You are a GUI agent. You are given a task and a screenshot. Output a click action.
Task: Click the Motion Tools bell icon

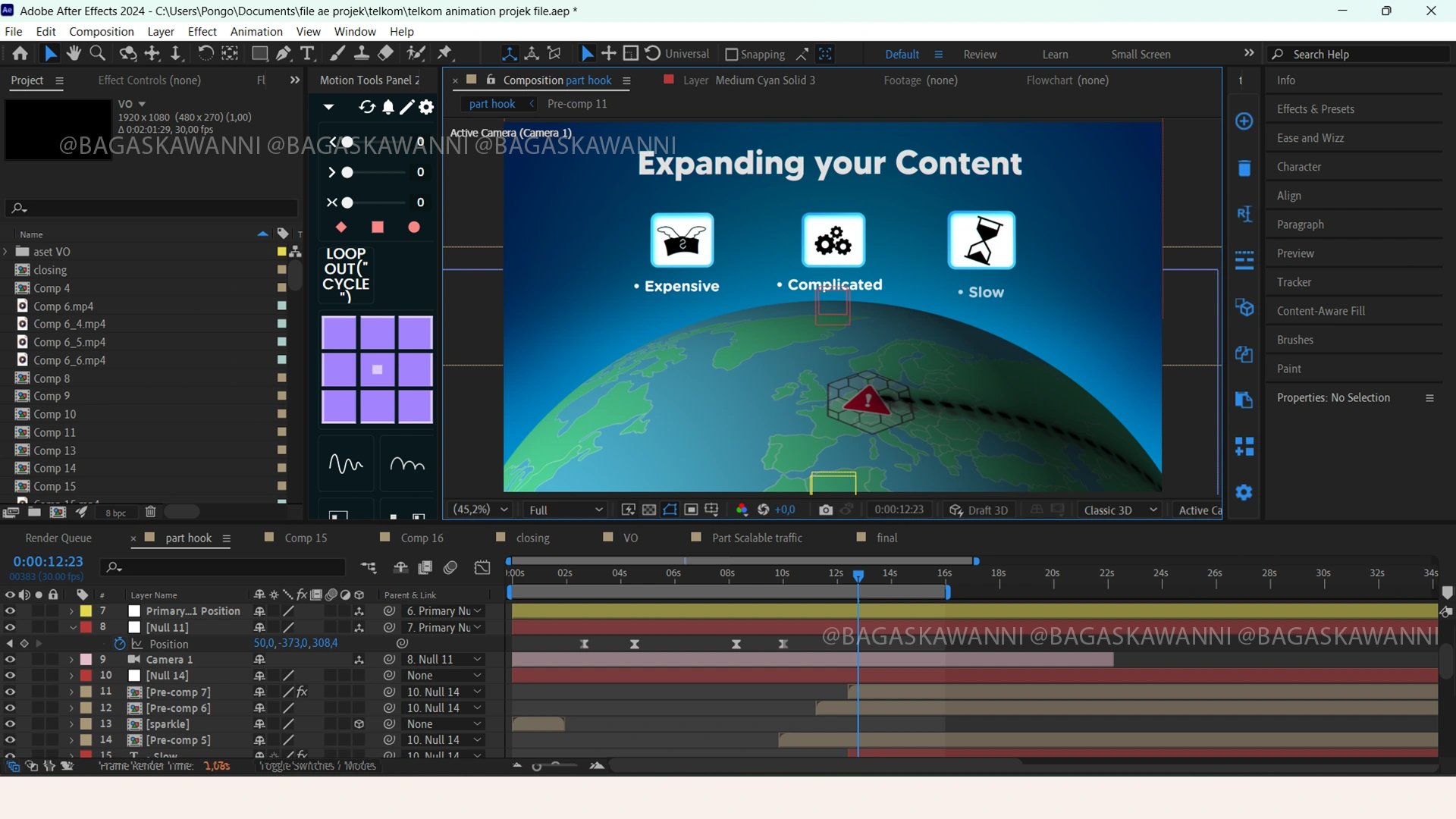tap(388, 107)
